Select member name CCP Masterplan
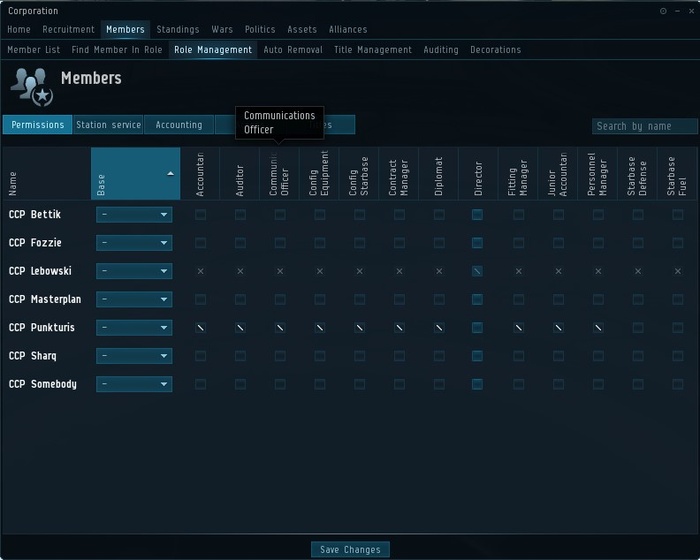700x560 pixels. coord(45,299)
